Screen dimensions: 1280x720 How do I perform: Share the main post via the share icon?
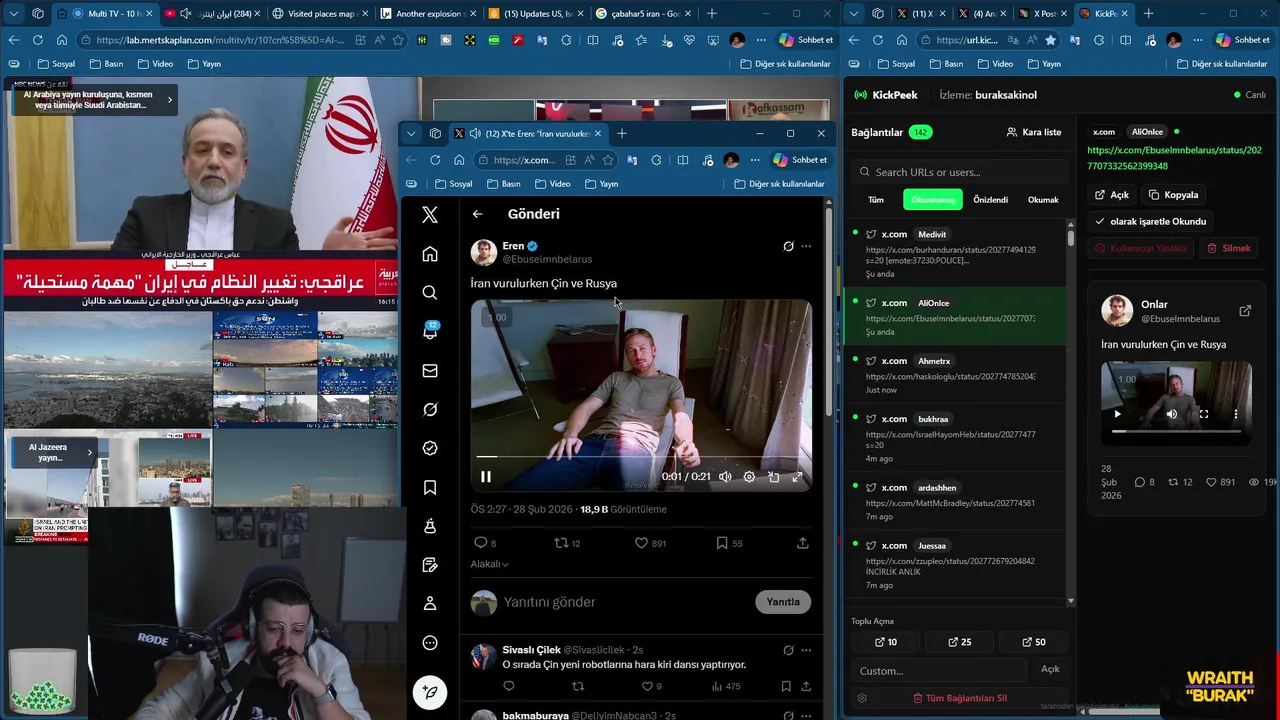[x=802, y=543]
